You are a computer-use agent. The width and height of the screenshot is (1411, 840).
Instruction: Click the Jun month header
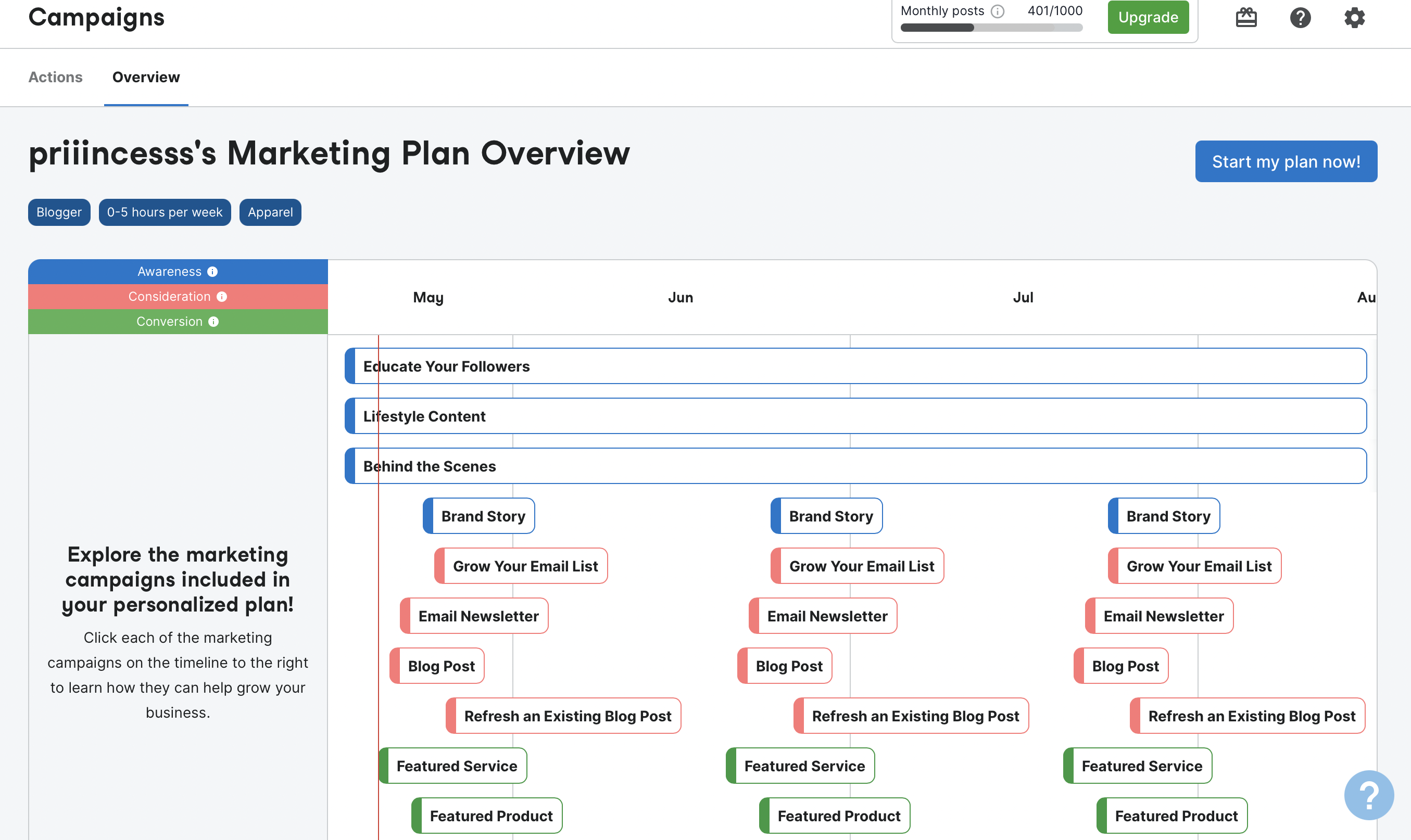pos(680,298)
